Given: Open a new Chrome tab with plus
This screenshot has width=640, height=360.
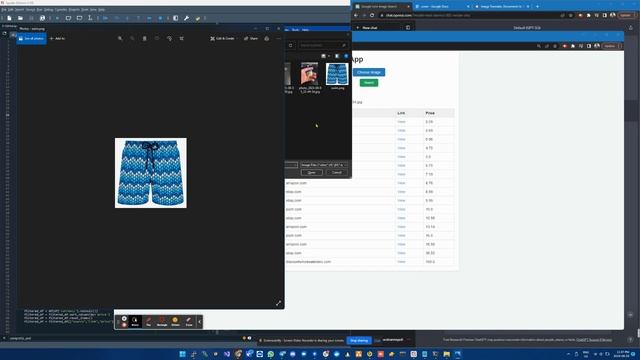Looking at the screenshot, I should coord(537,7).
